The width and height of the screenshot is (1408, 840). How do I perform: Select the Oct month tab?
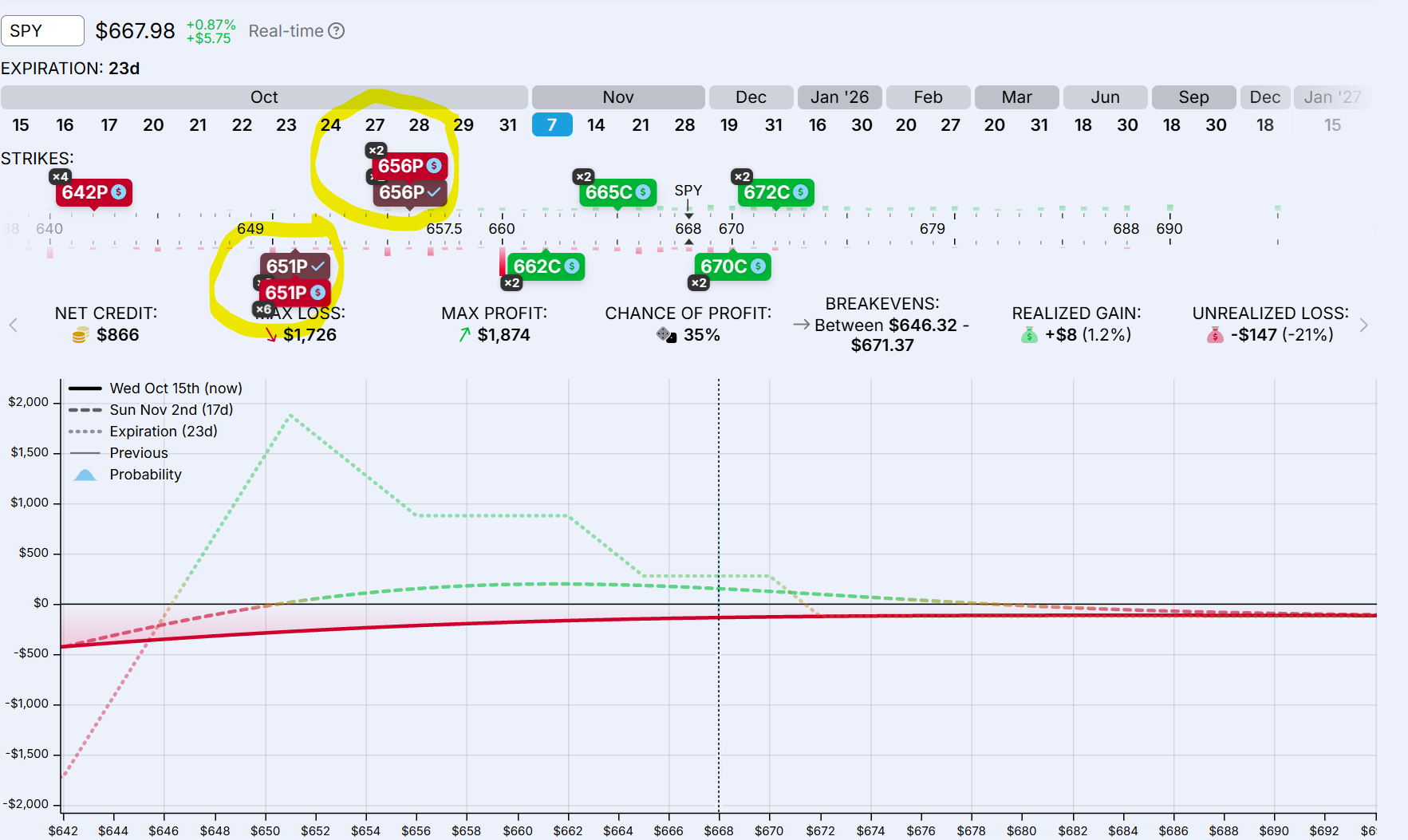264,97
